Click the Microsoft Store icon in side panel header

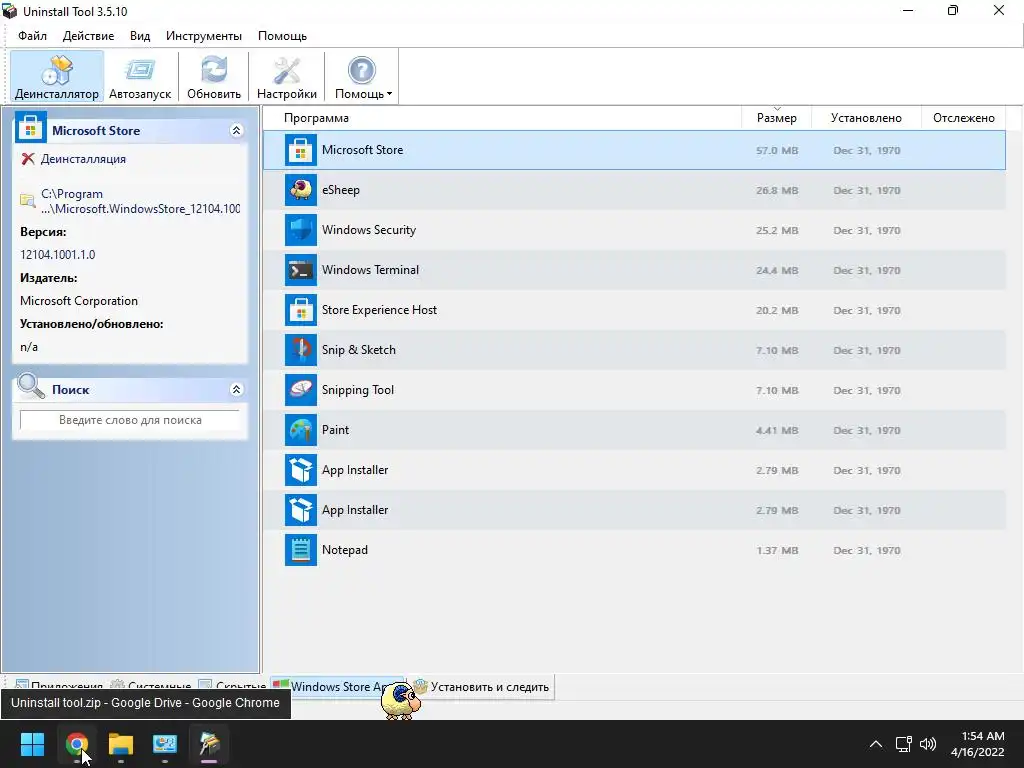(31, 127)
